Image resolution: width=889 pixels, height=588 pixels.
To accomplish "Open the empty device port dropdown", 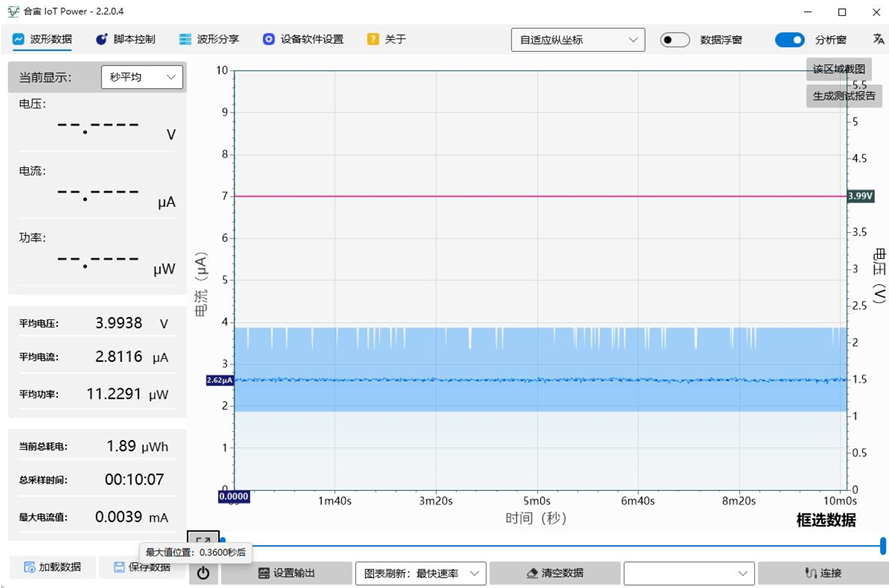I will click(689, 573).
